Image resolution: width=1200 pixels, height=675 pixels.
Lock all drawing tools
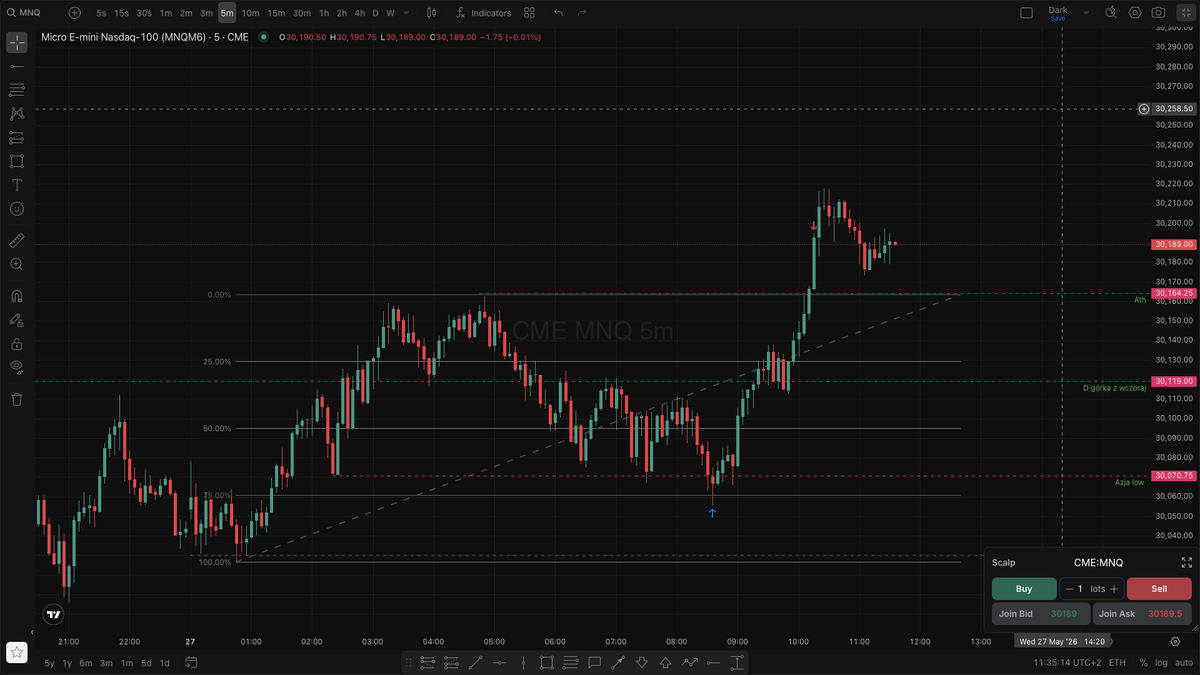pos(17,343)
